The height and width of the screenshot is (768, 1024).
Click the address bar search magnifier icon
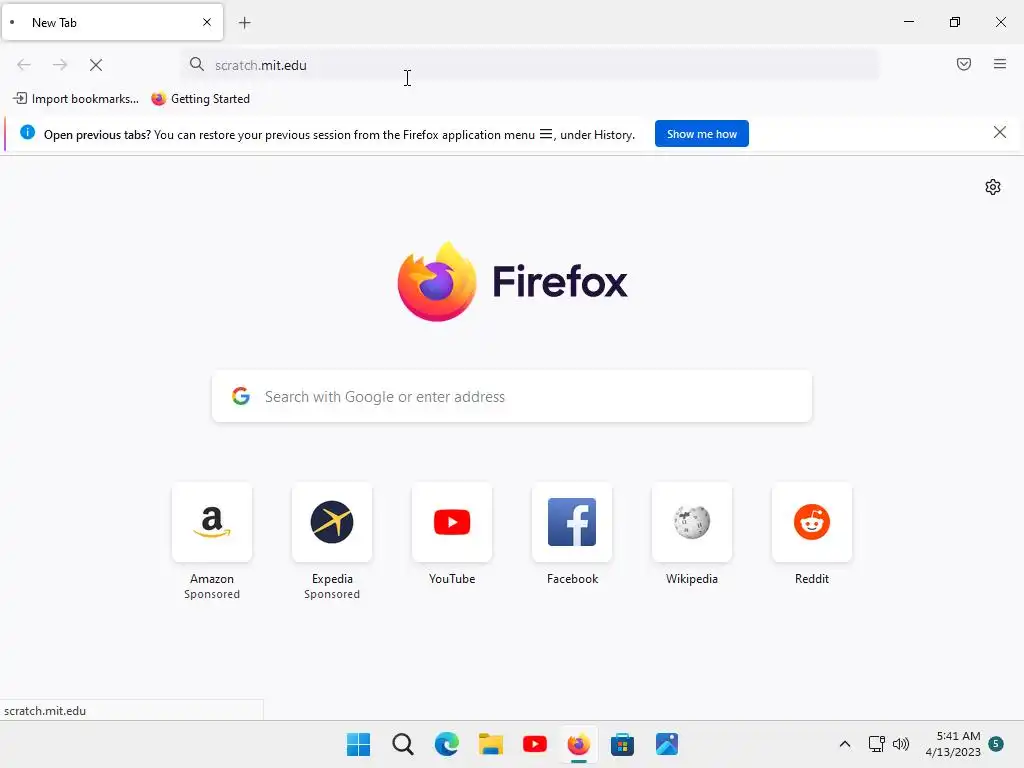click(x=197, y=64)
